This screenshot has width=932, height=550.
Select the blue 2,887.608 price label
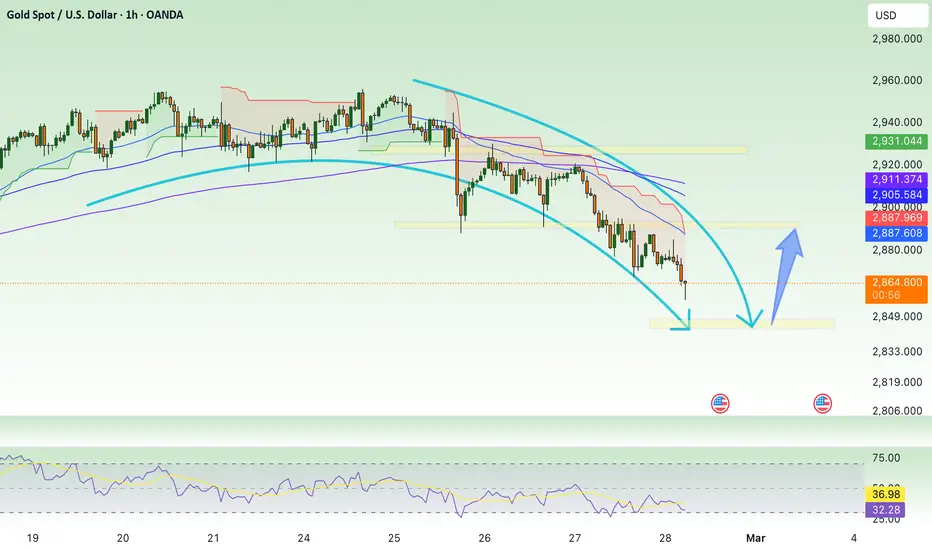coord(896,234)
